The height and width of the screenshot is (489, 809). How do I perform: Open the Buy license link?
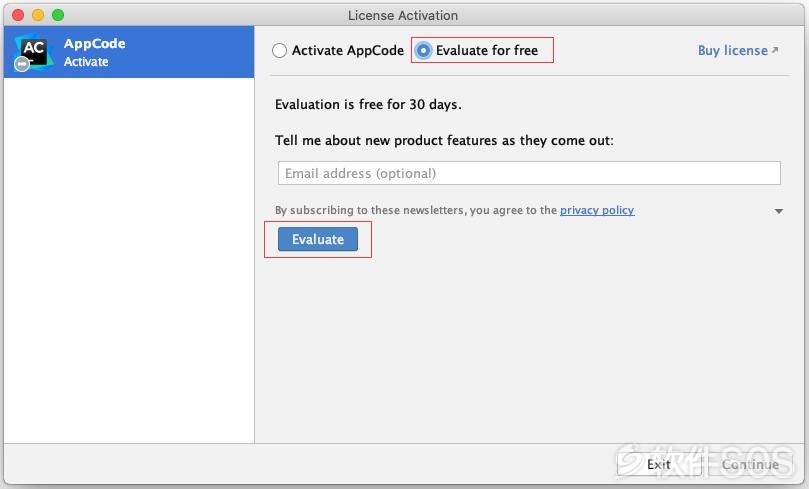[738, 51]
